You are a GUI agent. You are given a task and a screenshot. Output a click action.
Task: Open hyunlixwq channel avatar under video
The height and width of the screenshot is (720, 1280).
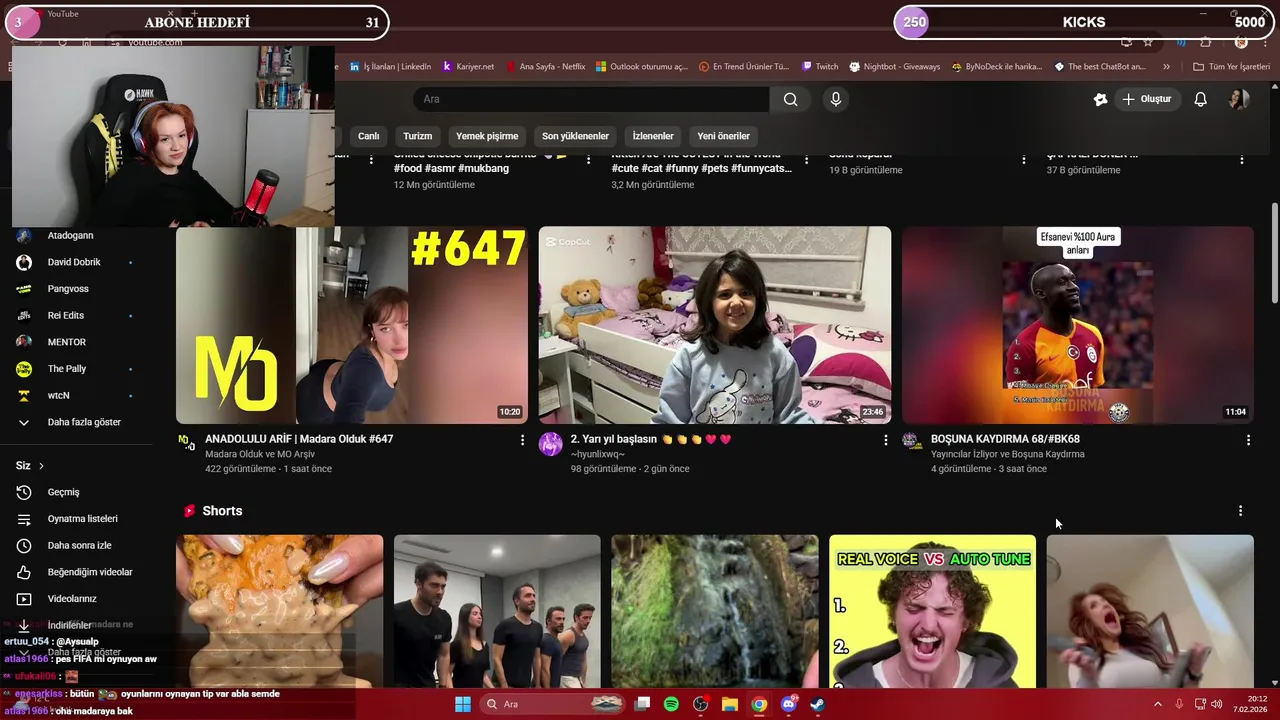(550, 444)
